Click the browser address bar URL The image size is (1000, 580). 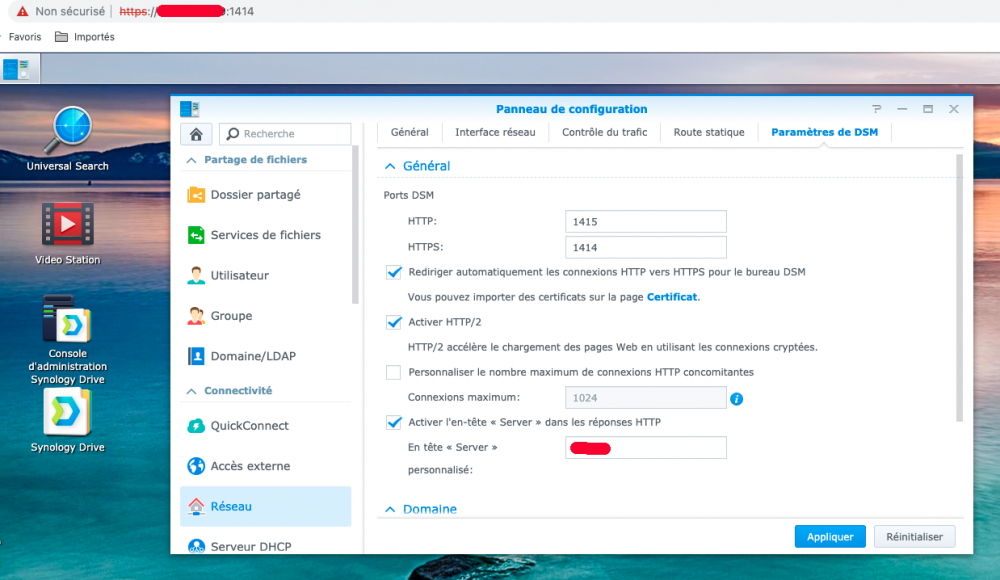[186, 11]
